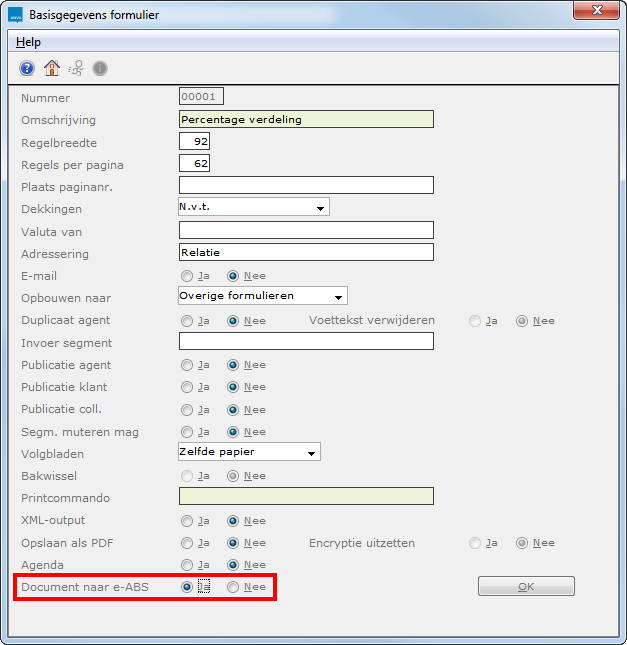Select Nee for Segm. muteren mag
627x645 pixels.
point(233,432)
